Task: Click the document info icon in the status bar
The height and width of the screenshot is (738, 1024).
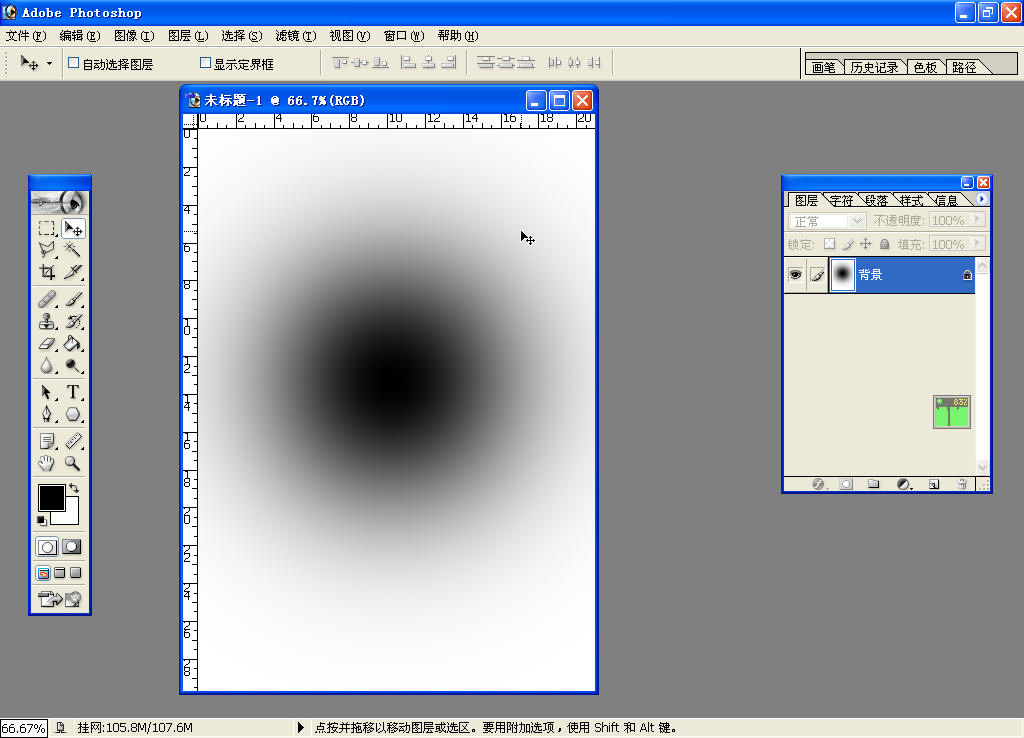Action: pyautogui.click(x=61, y=728)
